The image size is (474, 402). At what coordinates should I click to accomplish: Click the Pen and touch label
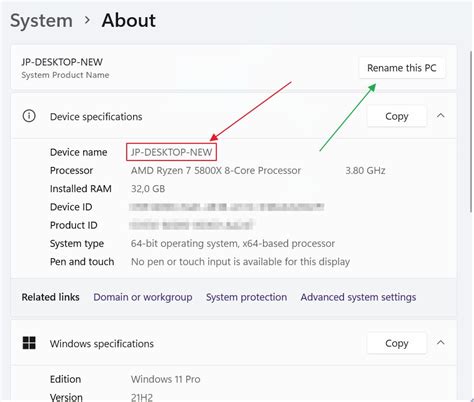click(x=82, y=262)
